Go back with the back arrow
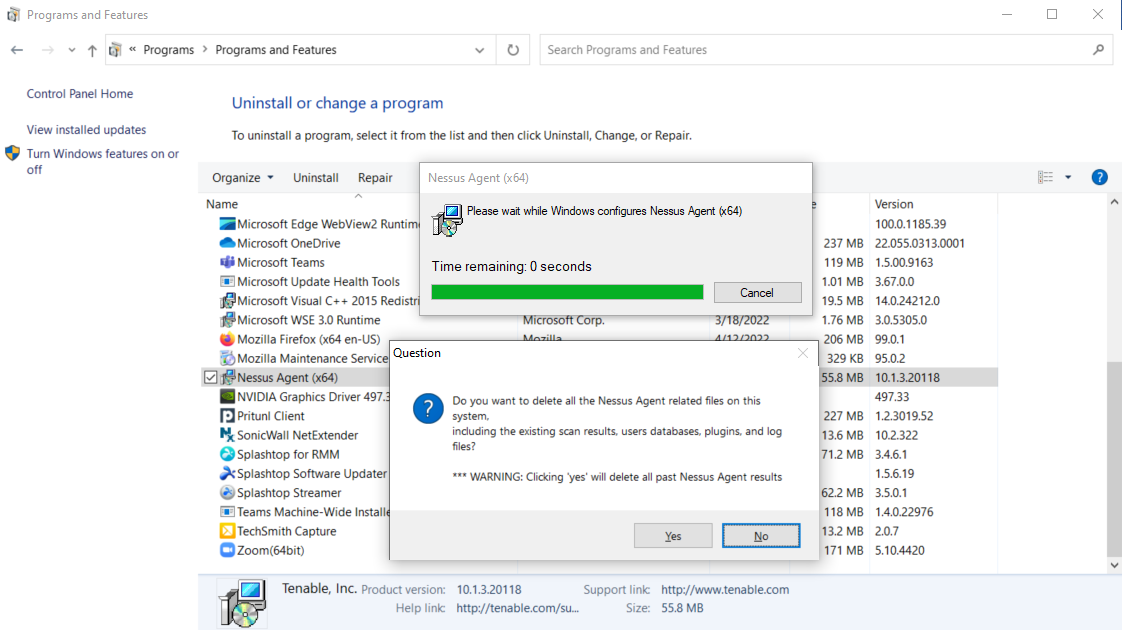The height and width of the screenshot is (630, 1122). 17,50
